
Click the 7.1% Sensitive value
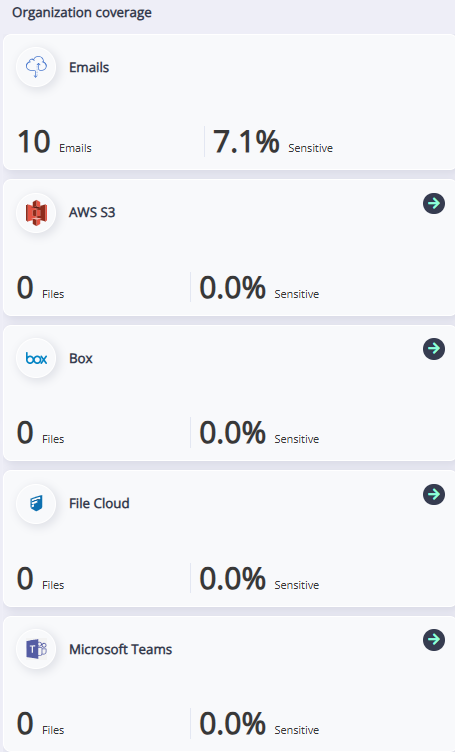point(273,142)
